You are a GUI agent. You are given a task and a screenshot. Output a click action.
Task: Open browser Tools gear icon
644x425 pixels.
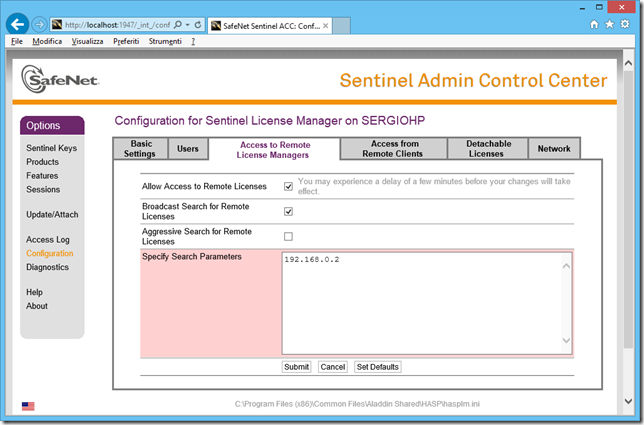pyautogui.click(x=625, y=24)
